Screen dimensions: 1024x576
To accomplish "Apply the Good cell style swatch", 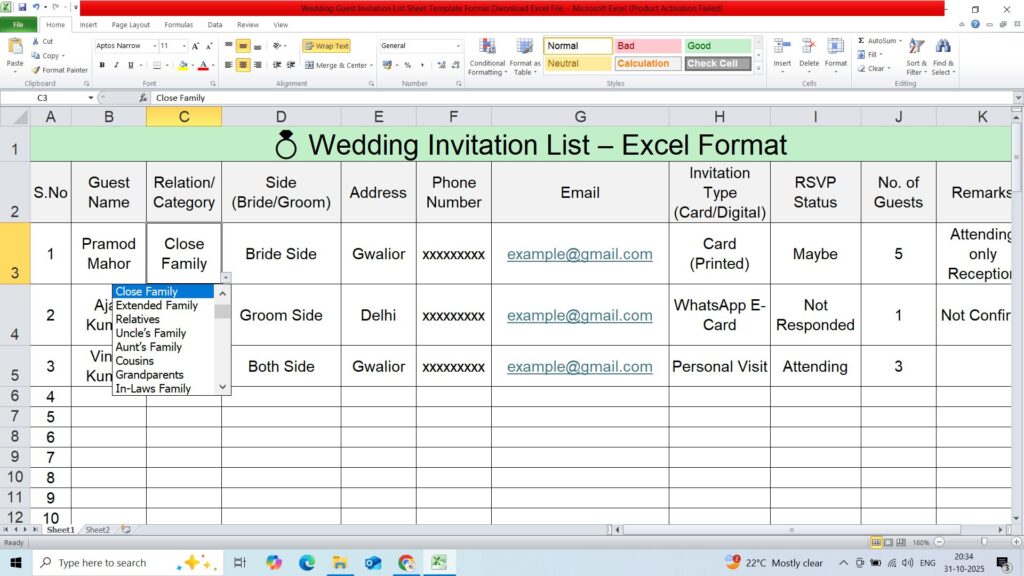I will pos(717,46).
